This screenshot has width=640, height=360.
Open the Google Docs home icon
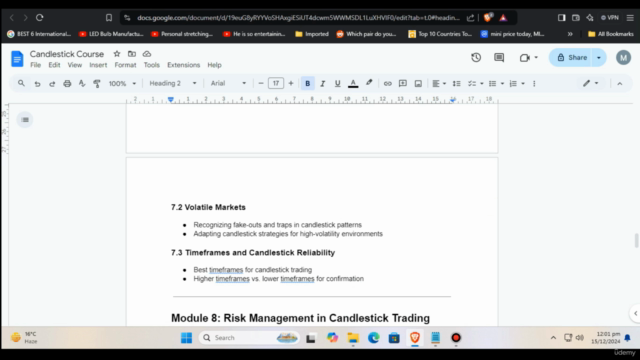point(17,59)
